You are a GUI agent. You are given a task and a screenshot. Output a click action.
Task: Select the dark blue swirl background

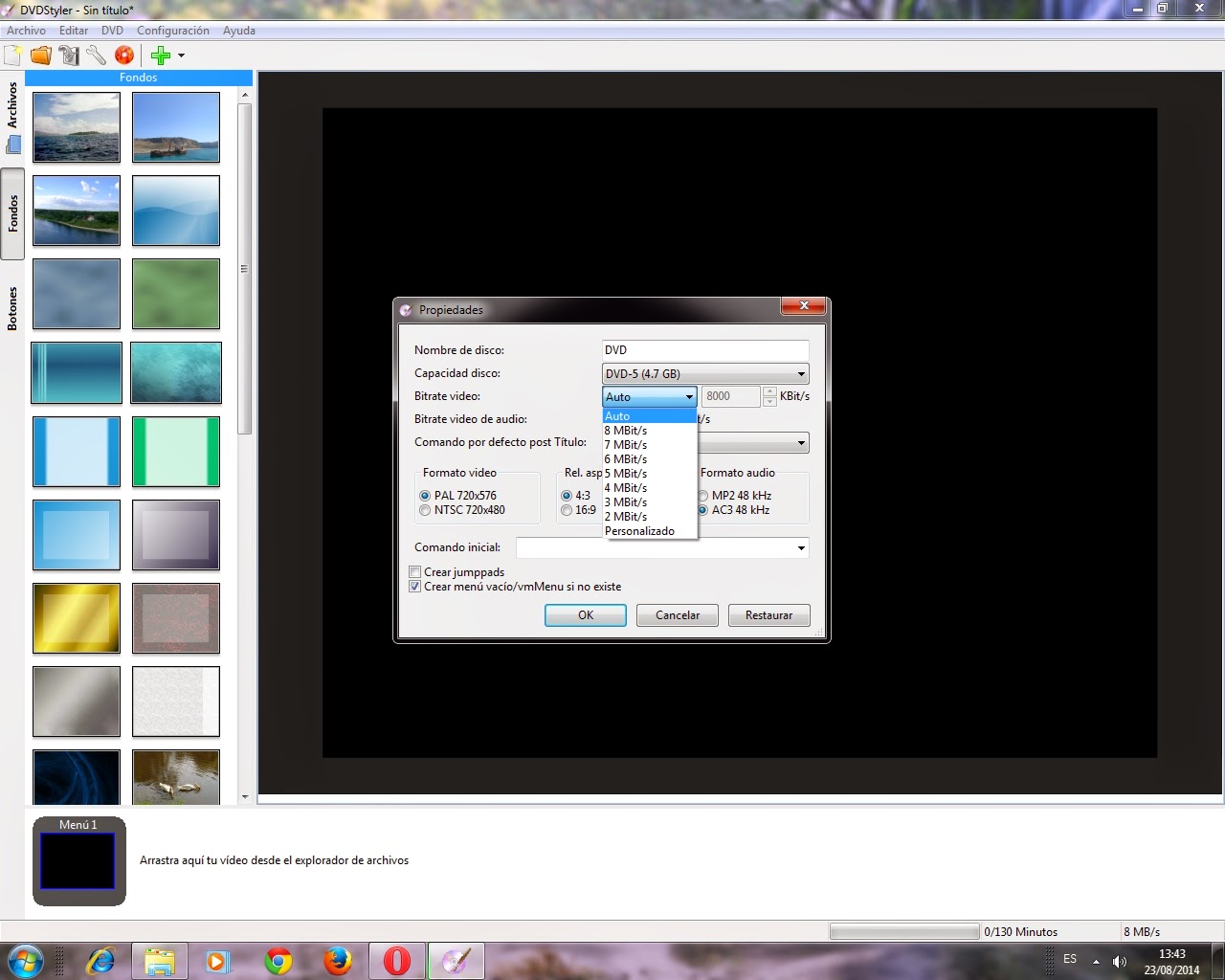point(77,777)
